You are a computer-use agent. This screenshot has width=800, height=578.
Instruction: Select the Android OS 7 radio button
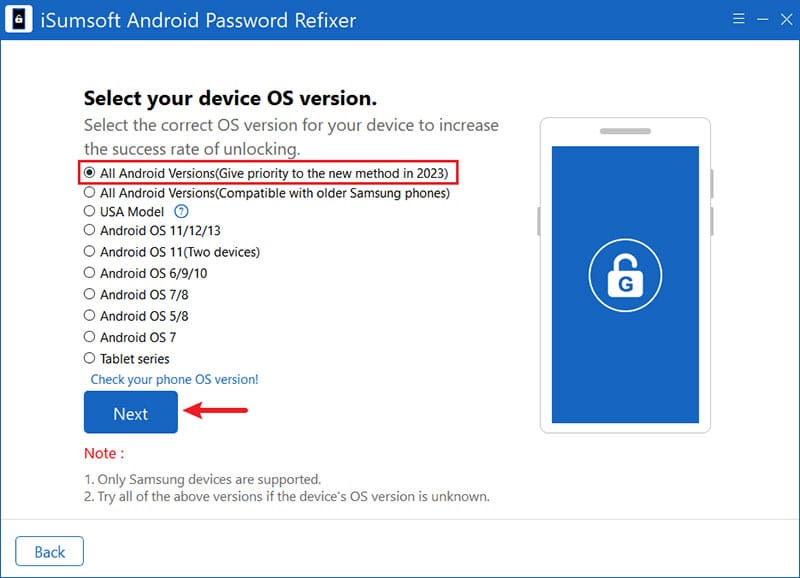pos(90,337)
